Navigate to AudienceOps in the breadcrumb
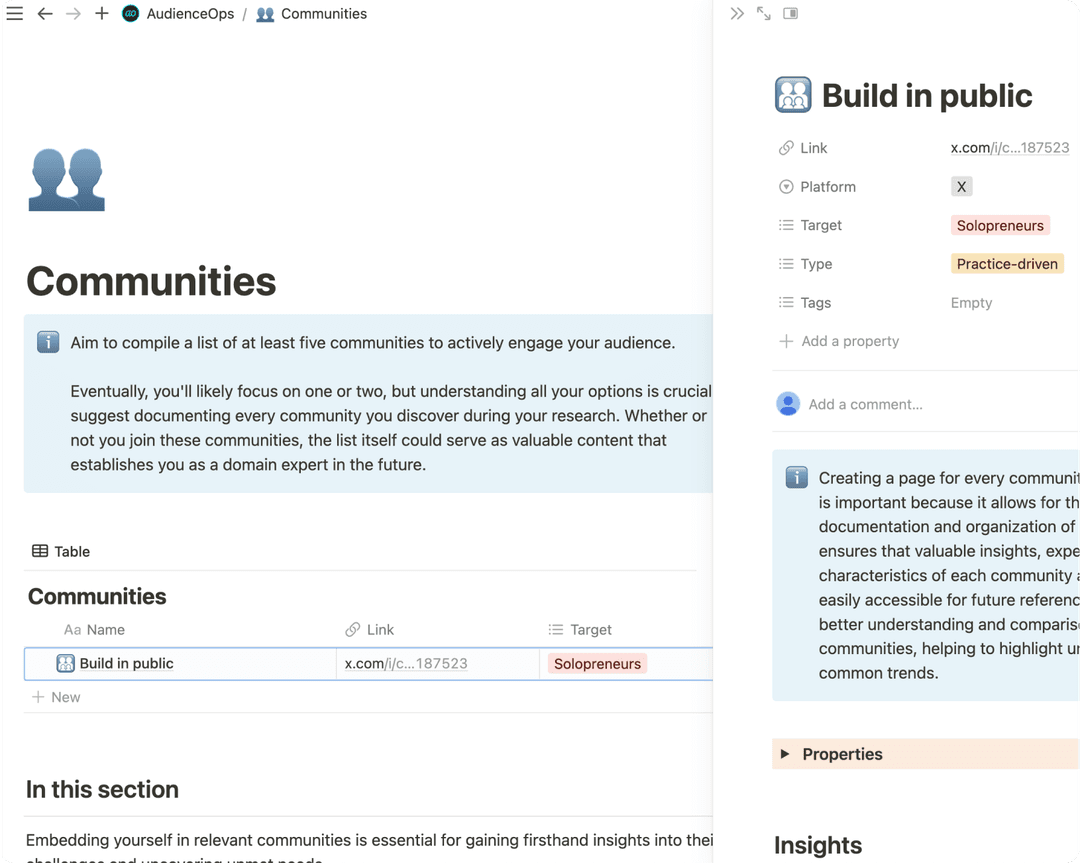Viewport: 1080px width, 863px height. pos(190,14)
